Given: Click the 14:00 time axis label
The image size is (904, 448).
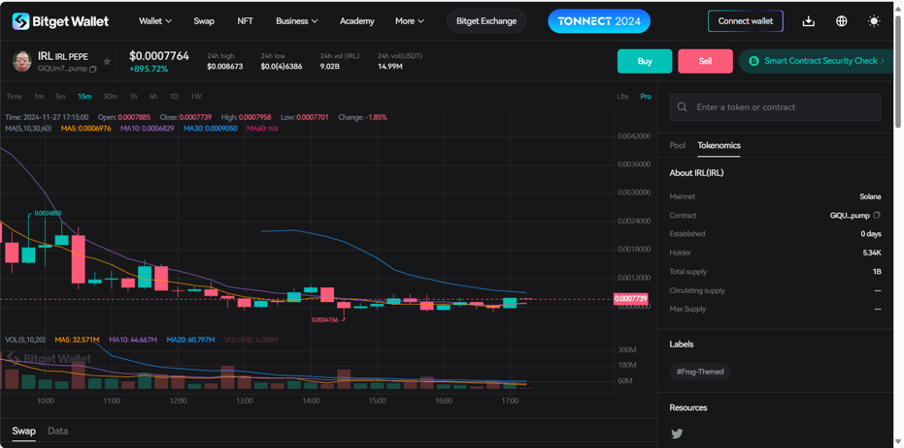Looking at the screenshot, I should pos(311,400).
